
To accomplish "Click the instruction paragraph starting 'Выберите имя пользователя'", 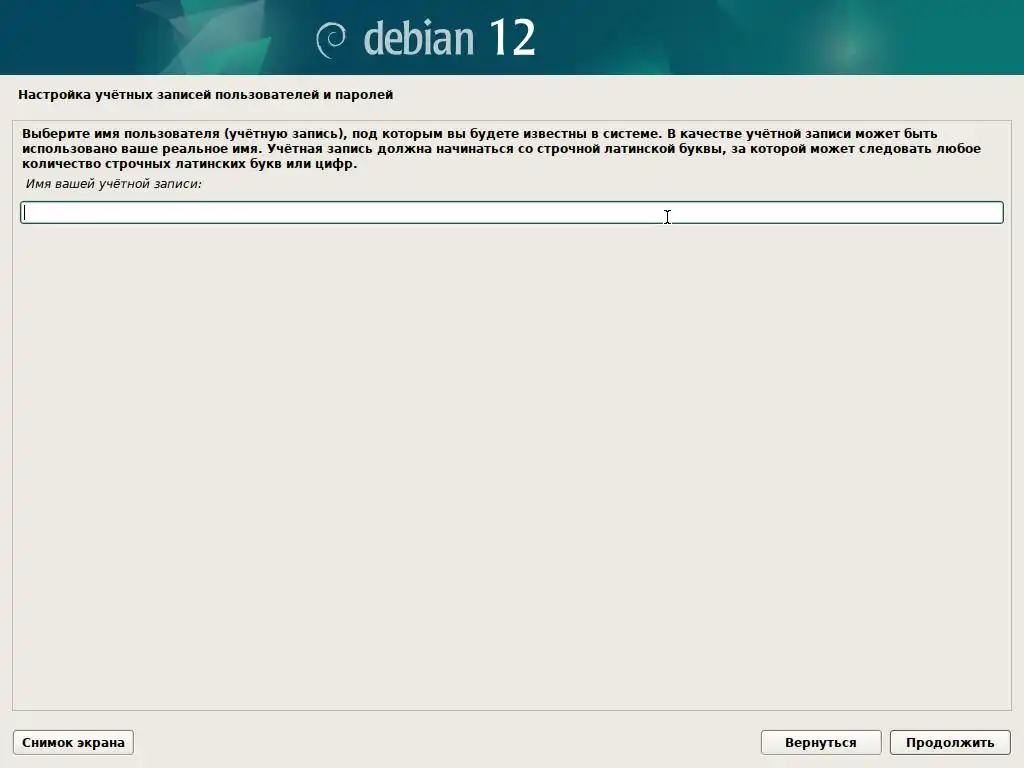I will 501,148.
